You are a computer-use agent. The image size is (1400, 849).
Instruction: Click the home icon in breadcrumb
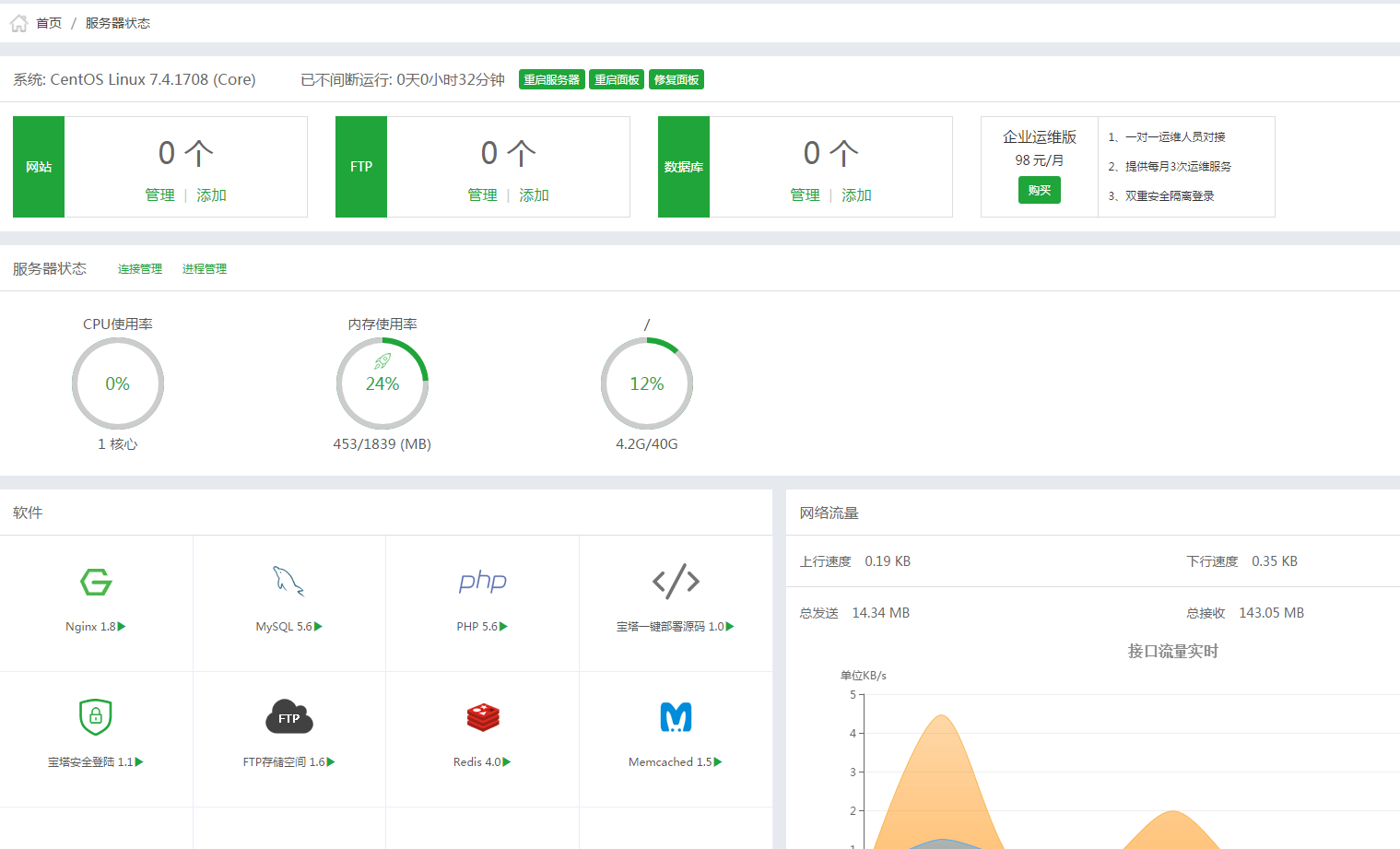19,23
